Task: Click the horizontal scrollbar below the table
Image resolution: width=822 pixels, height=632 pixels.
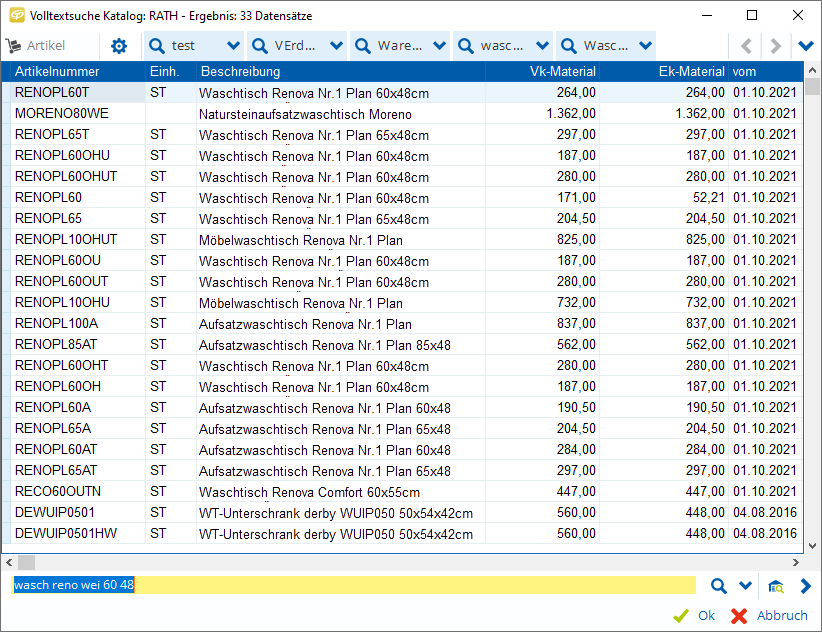Action: [400, 562]
